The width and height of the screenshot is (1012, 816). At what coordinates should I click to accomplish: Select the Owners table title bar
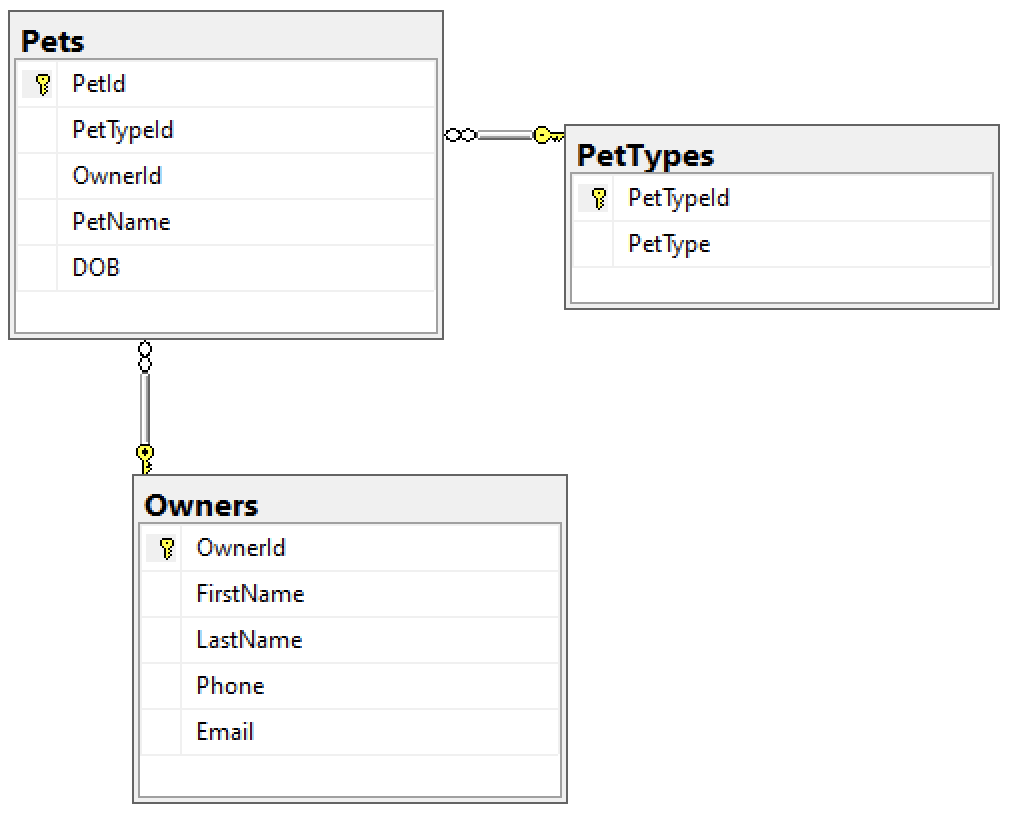pos(350,505)
